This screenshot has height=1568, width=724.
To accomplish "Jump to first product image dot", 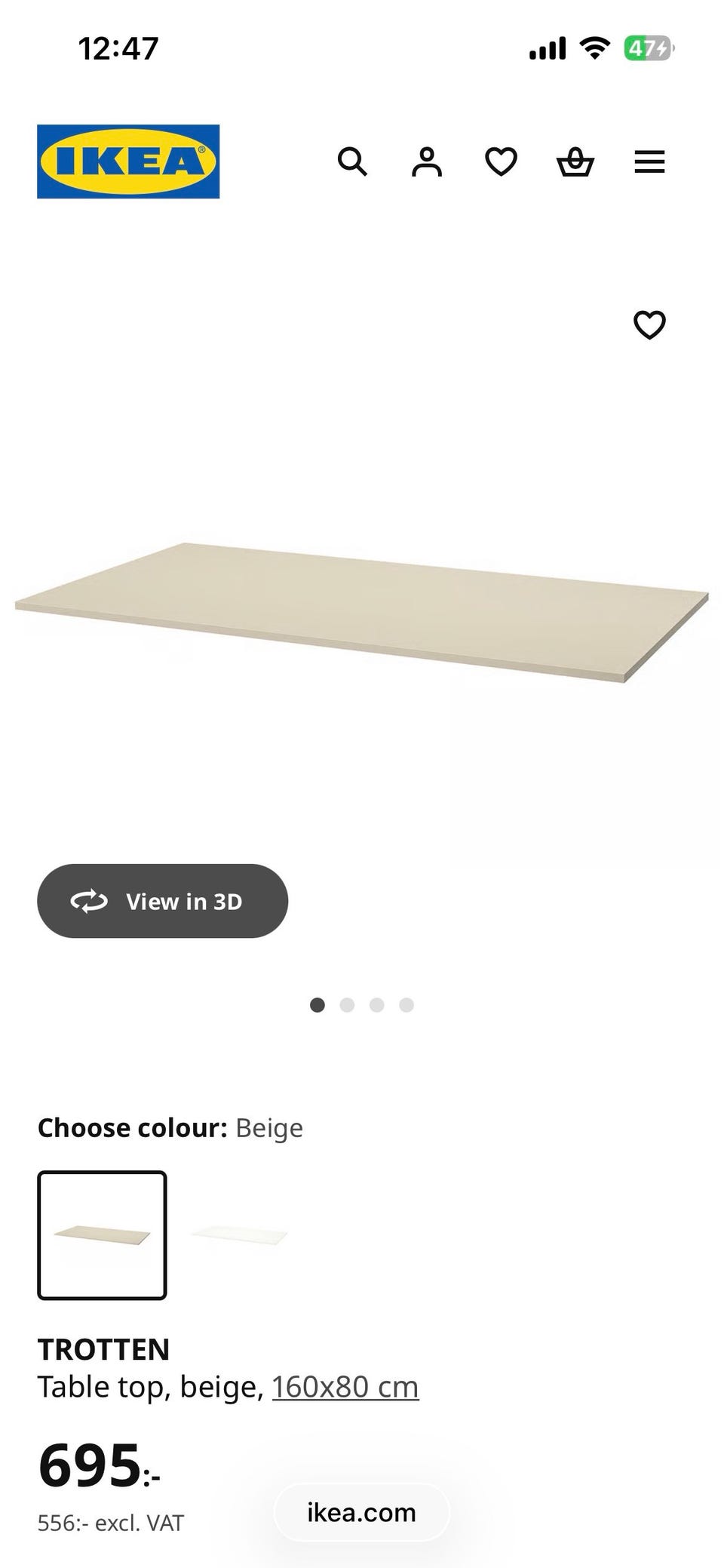I will (x=318, y=1005).
